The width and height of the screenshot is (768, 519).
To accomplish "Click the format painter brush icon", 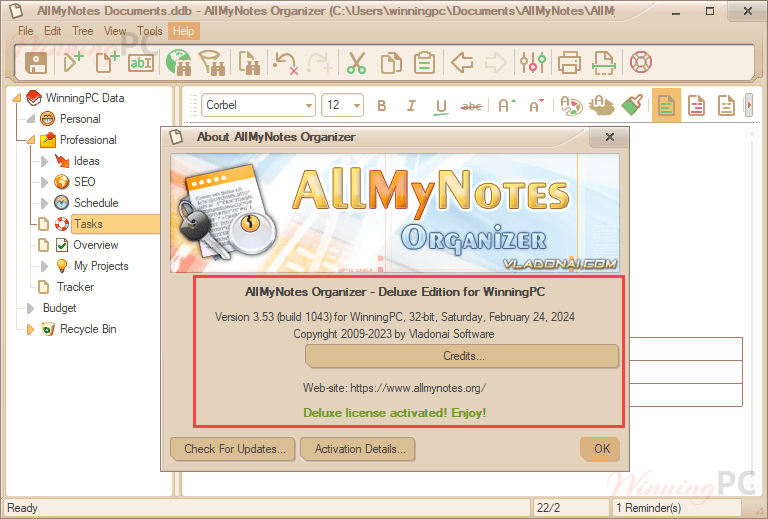I will tap(632, 105).
